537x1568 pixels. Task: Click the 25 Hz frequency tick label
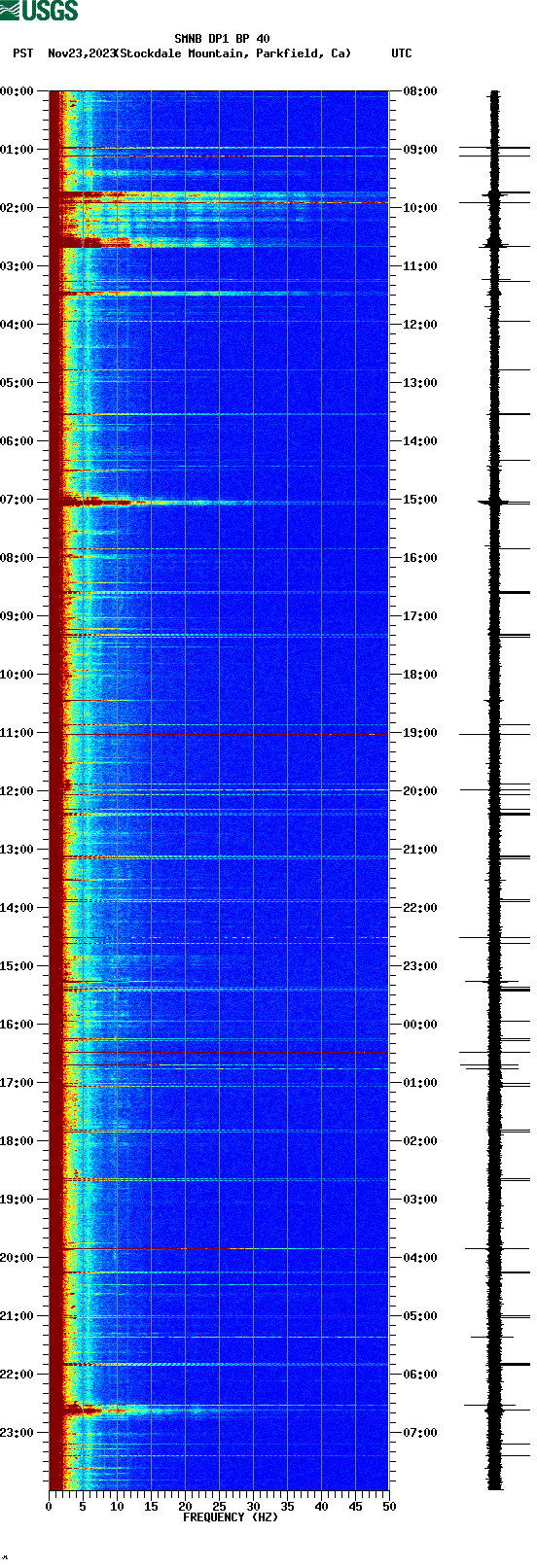pyautogui.click(x=219, y=1507)
